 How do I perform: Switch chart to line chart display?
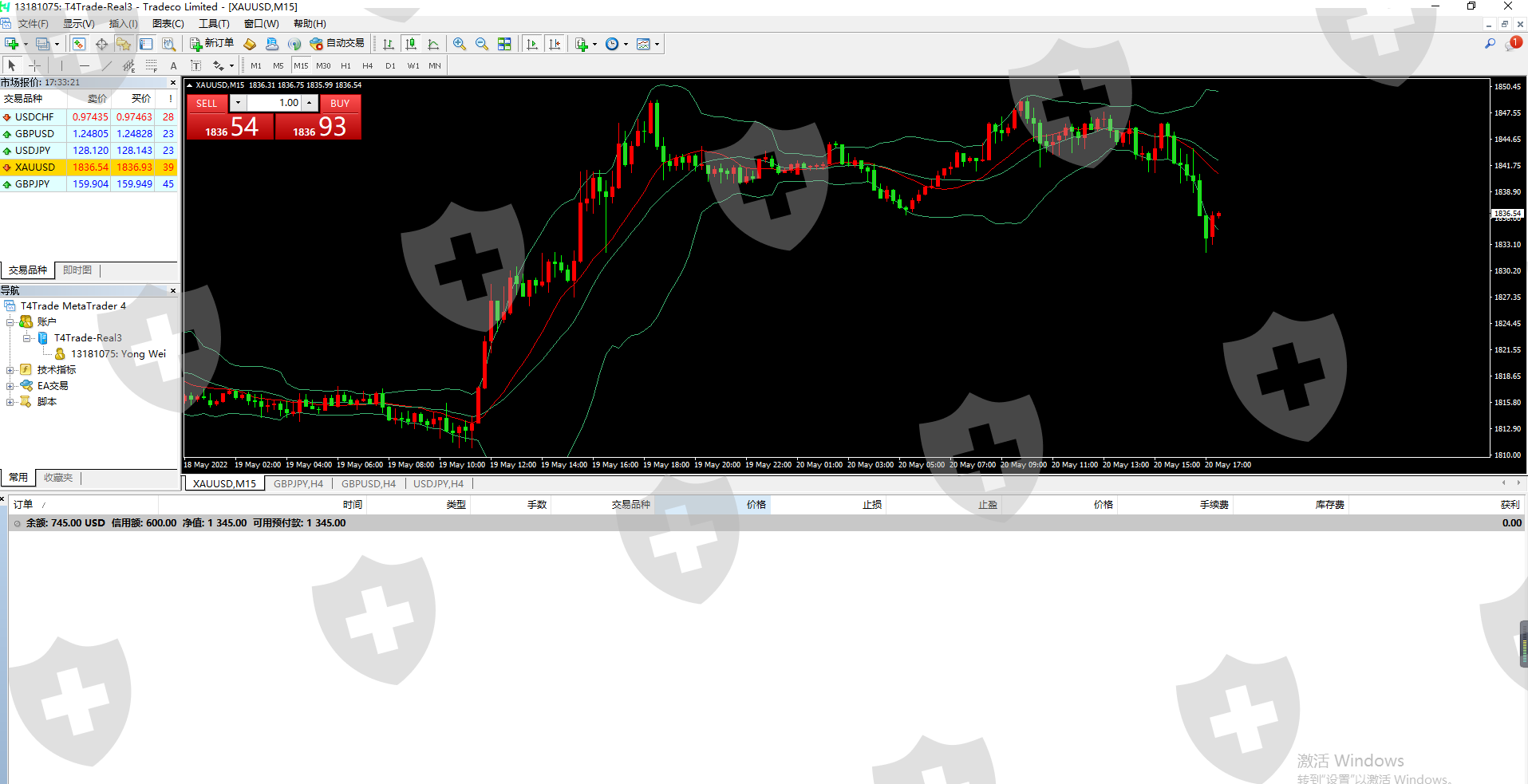point(433,44)
